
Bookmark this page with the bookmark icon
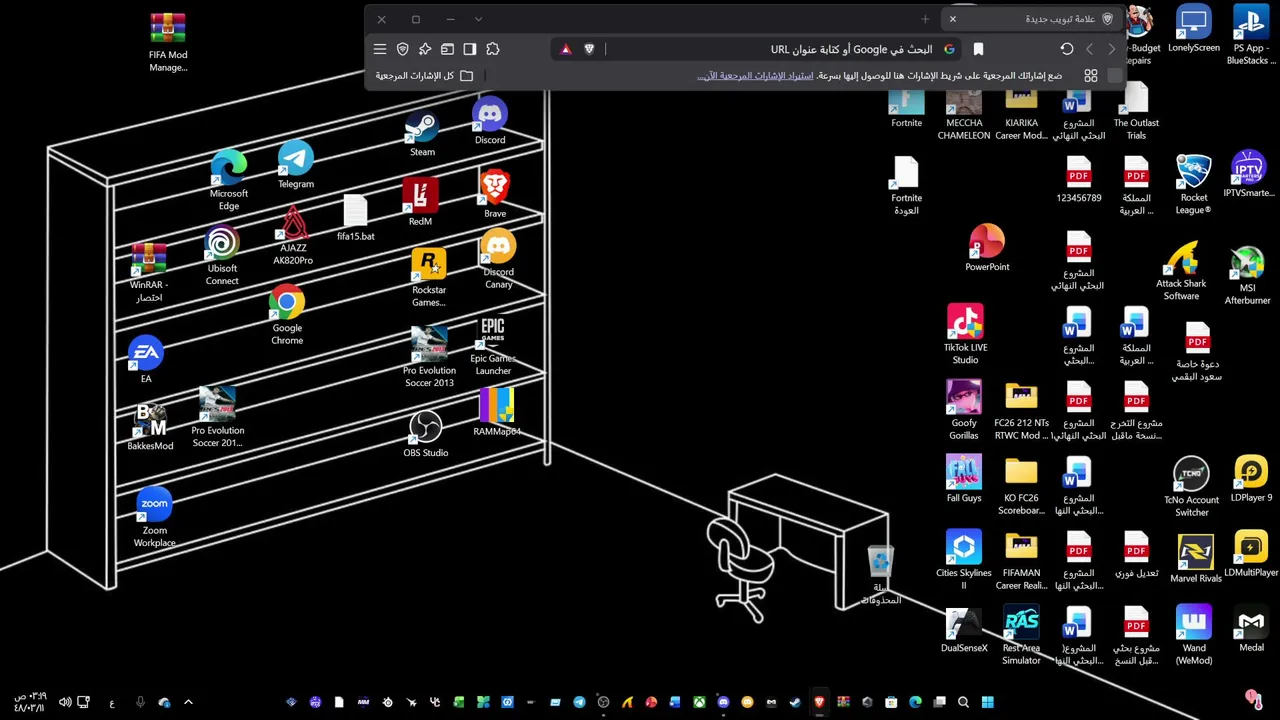978,49
